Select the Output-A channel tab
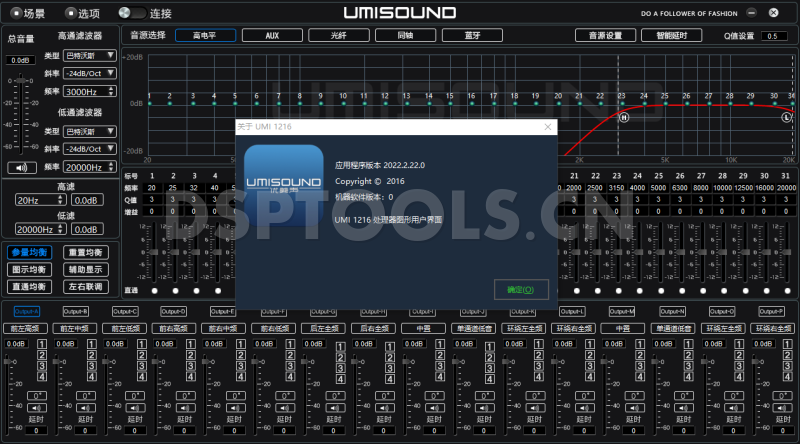Viewport: 800px width, 444px height. [26, 311]
